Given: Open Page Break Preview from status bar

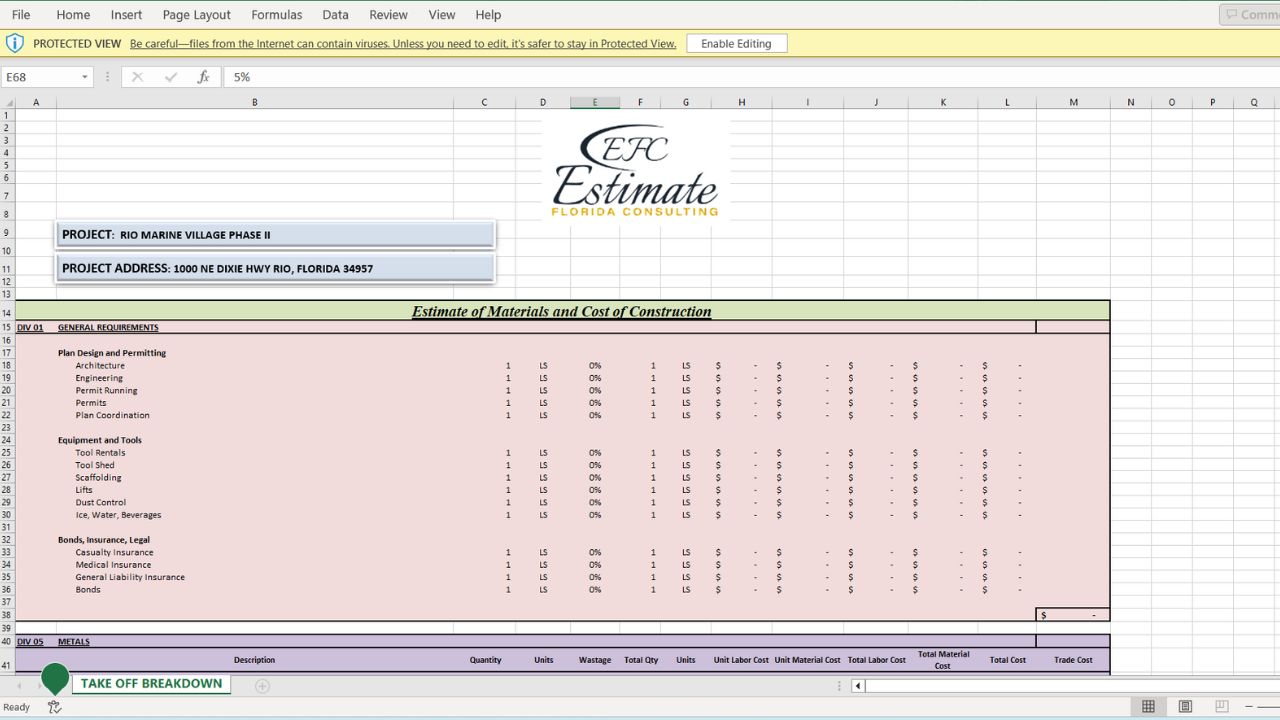Looking at the screenshot, I should tap(1221, 707).
